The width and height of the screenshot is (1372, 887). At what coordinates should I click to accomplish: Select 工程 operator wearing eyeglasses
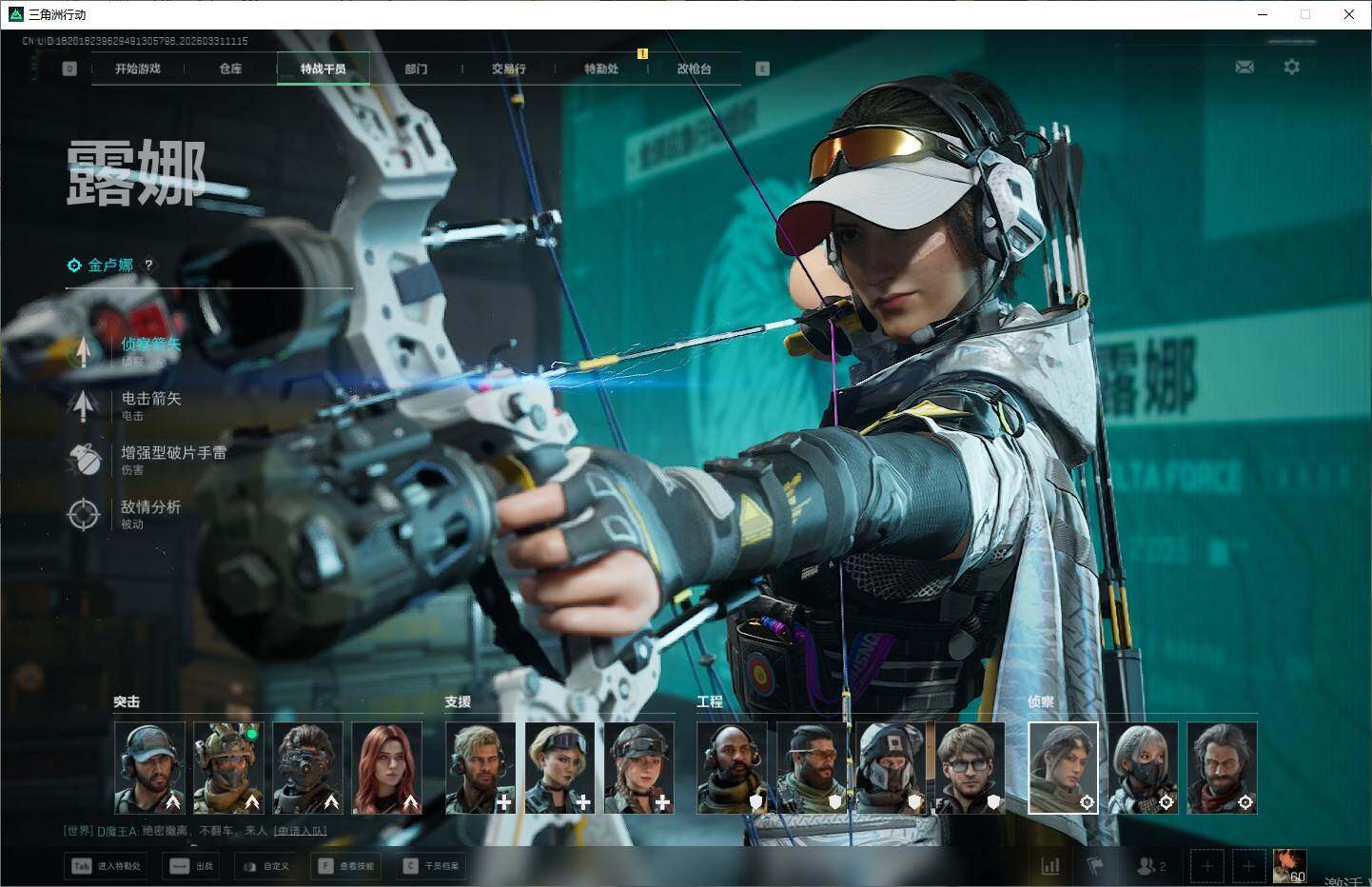(x=970, y=768)
